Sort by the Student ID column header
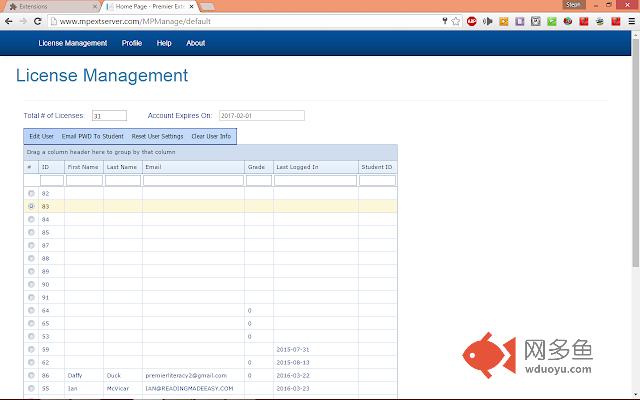Image resolution: width=640 pixels, height=400 pixels. pyautogui.click(x=378, y=167)
